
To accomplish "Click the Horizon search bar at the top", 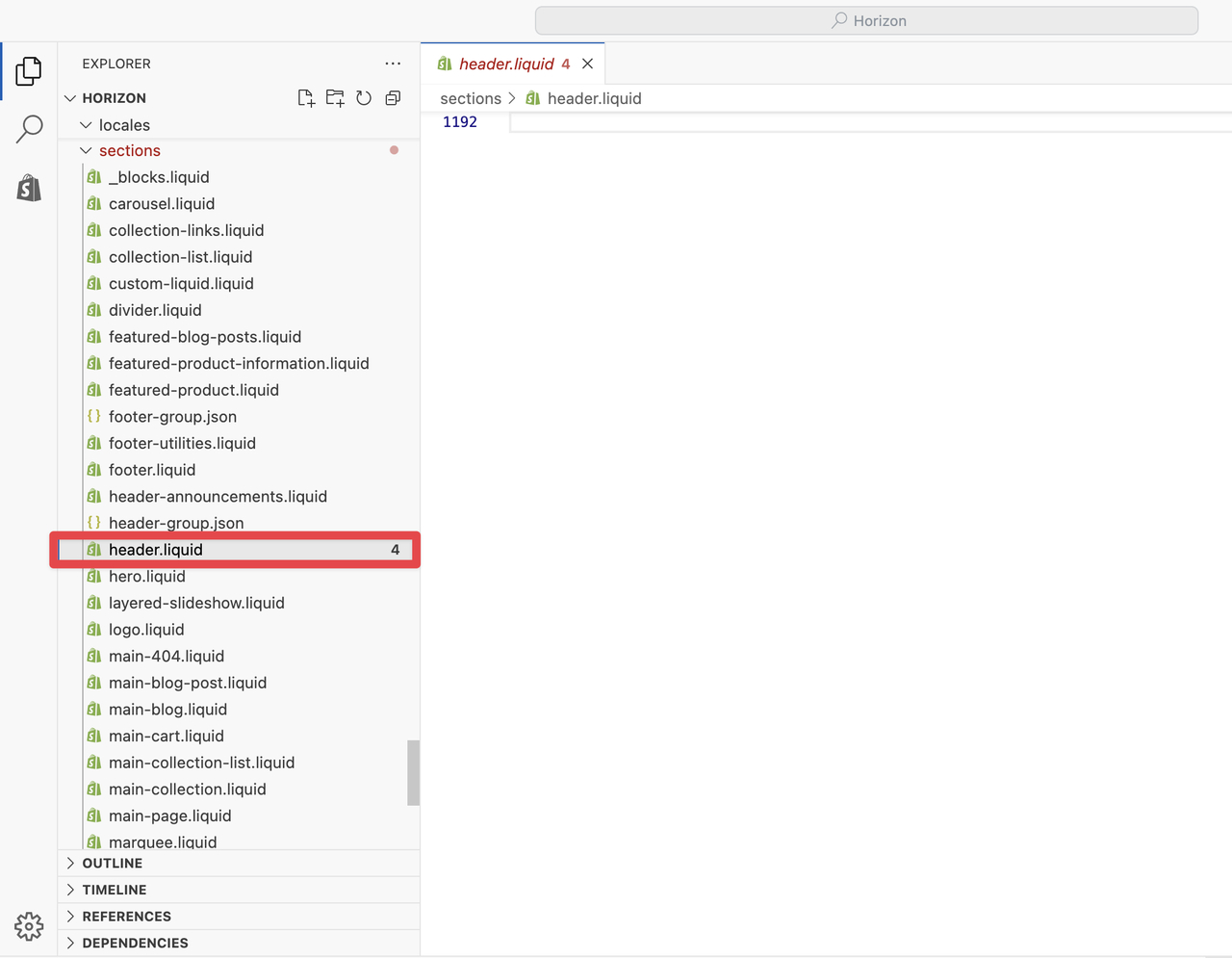I will coord(866,19).
